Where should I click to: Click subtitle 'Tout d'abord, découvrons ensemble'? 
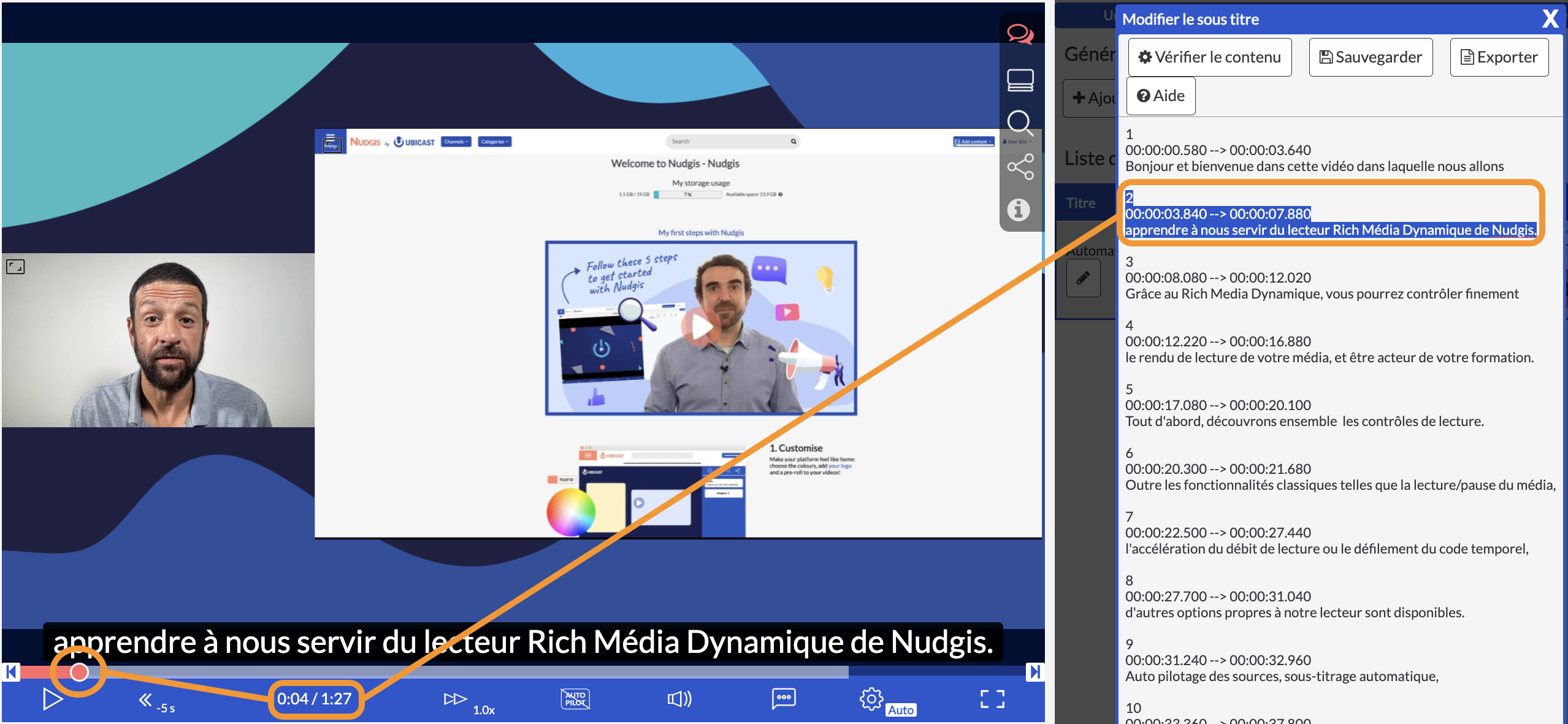pyautogui.click(x=1304, y=421)
